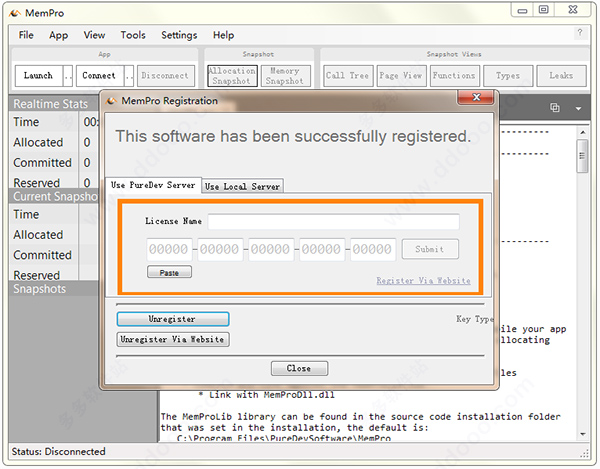Click the Allocation Snapshot button
This screenshot has height=469, width=600.
pyautogui.click(x=232, y=76)
